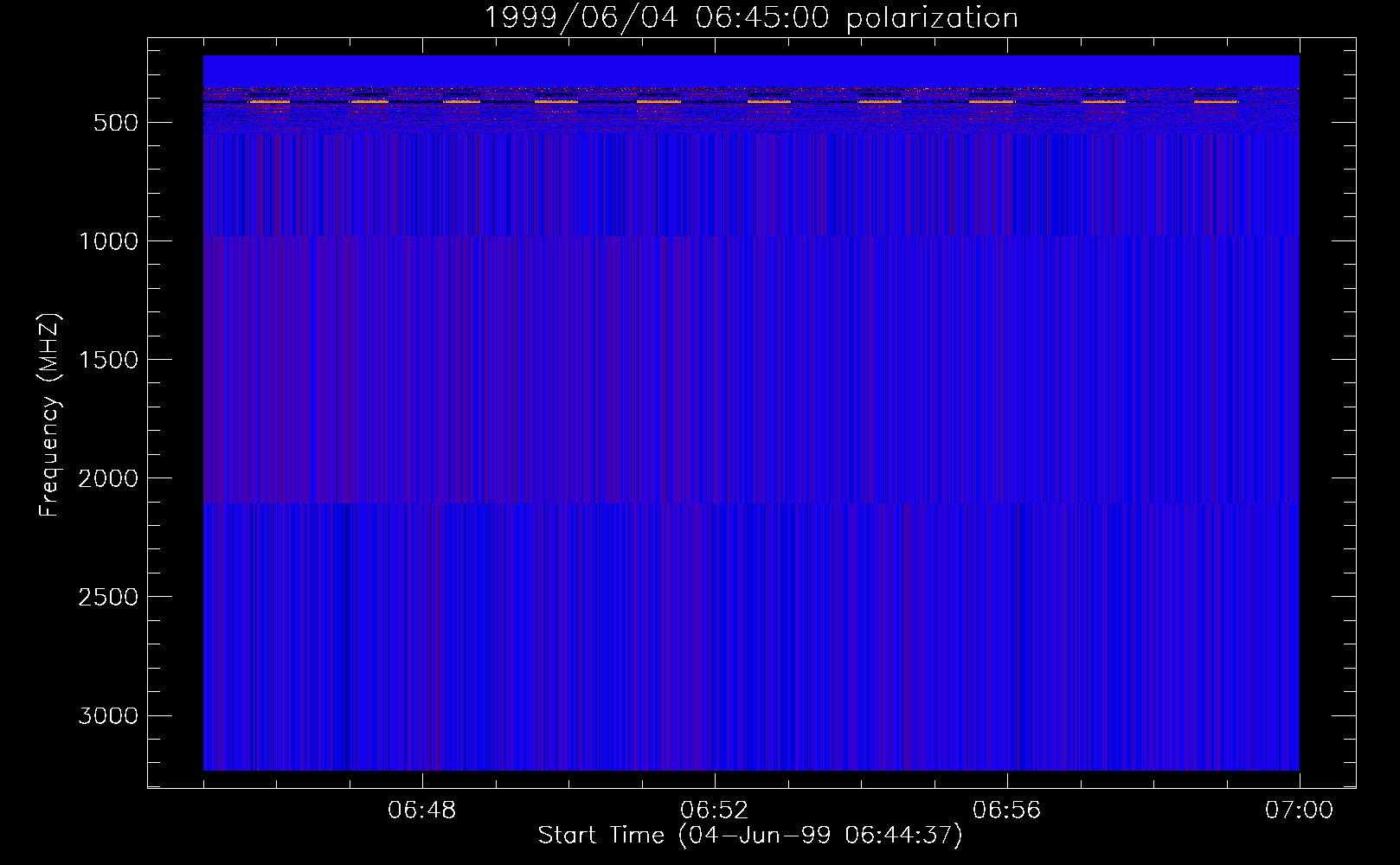1400x865 pixels.
Task: Select the 500 frequency tick label
Action: point(116,123)
